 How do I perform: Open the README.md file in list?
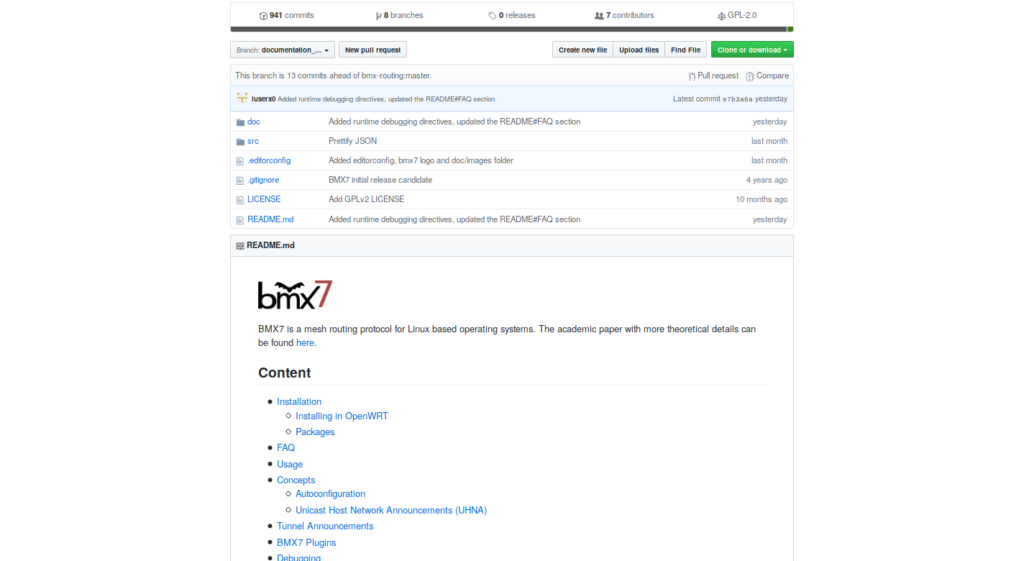[x=270, y=219]
